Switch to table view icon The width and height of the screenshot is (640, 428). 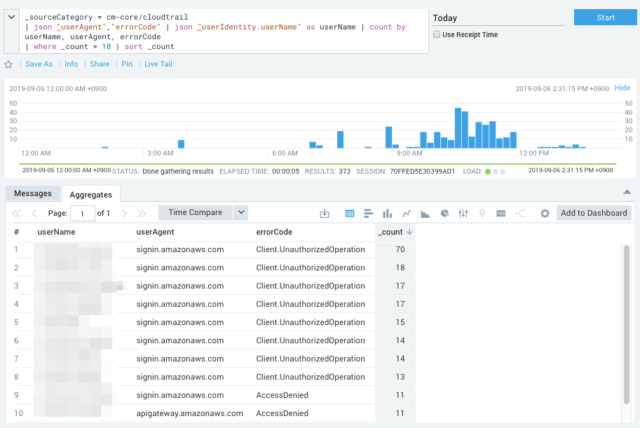coord(349,213)
